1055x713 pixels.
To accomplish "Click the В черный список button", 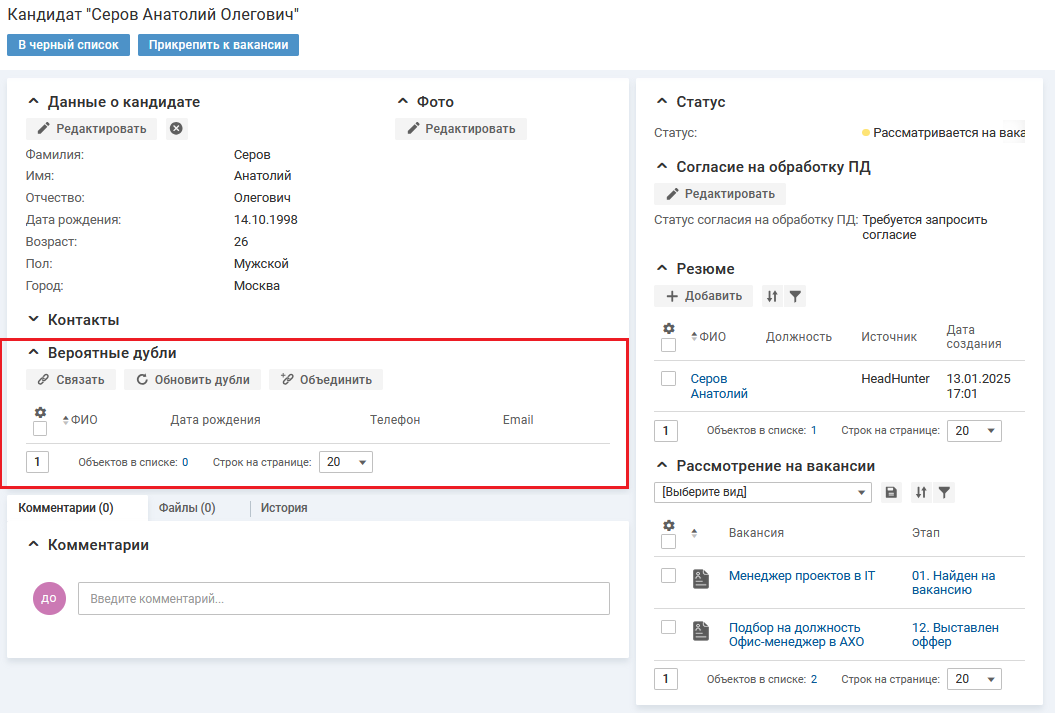I will pos(68,45).
